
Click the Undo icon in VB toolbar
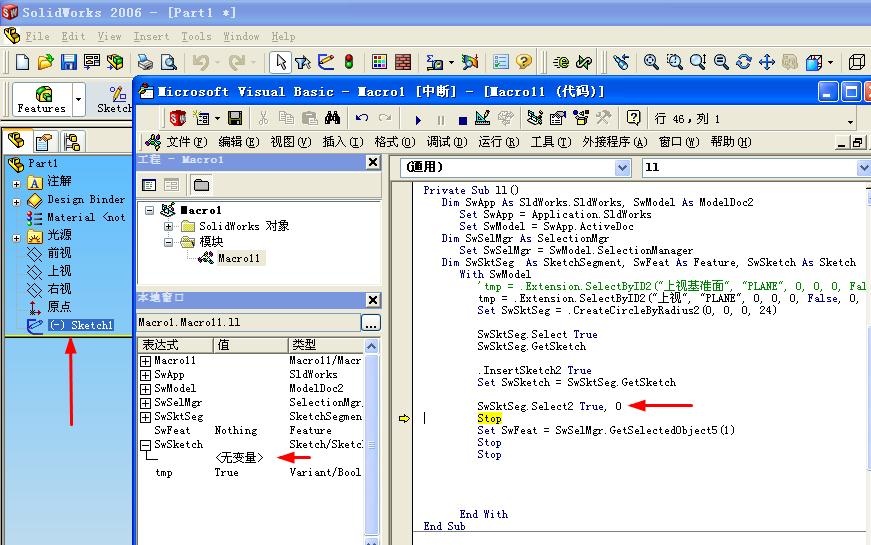click(x=362, y=118)
